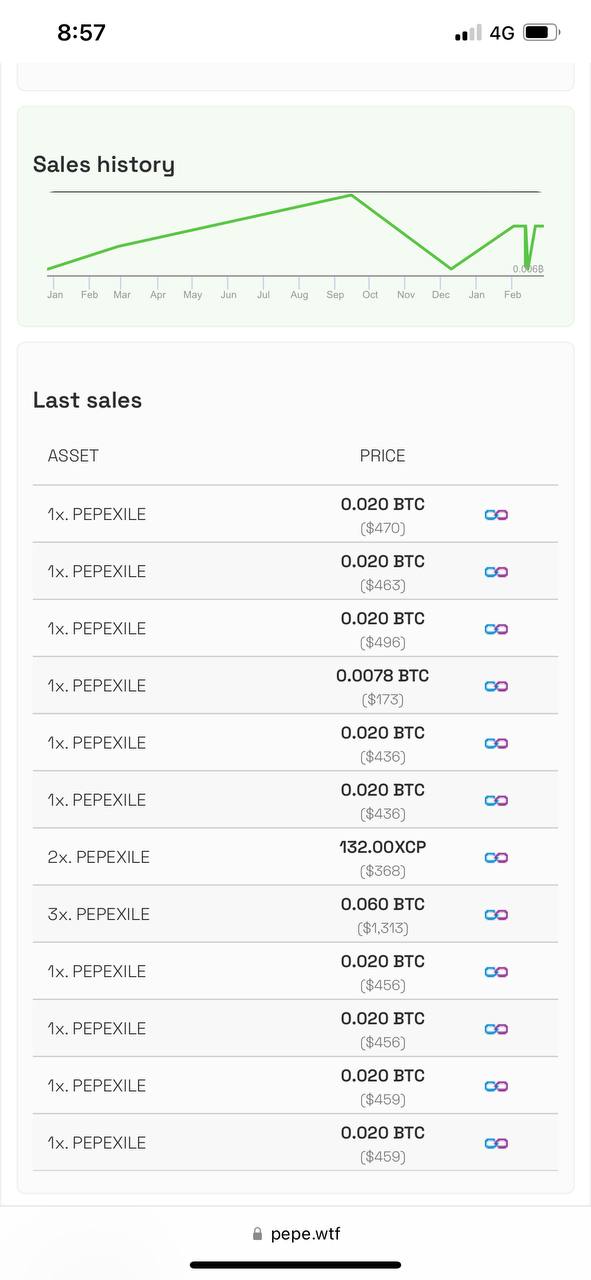
Task: Click the padlock icon beside pepe.wtf
Action: (258, 1234)
